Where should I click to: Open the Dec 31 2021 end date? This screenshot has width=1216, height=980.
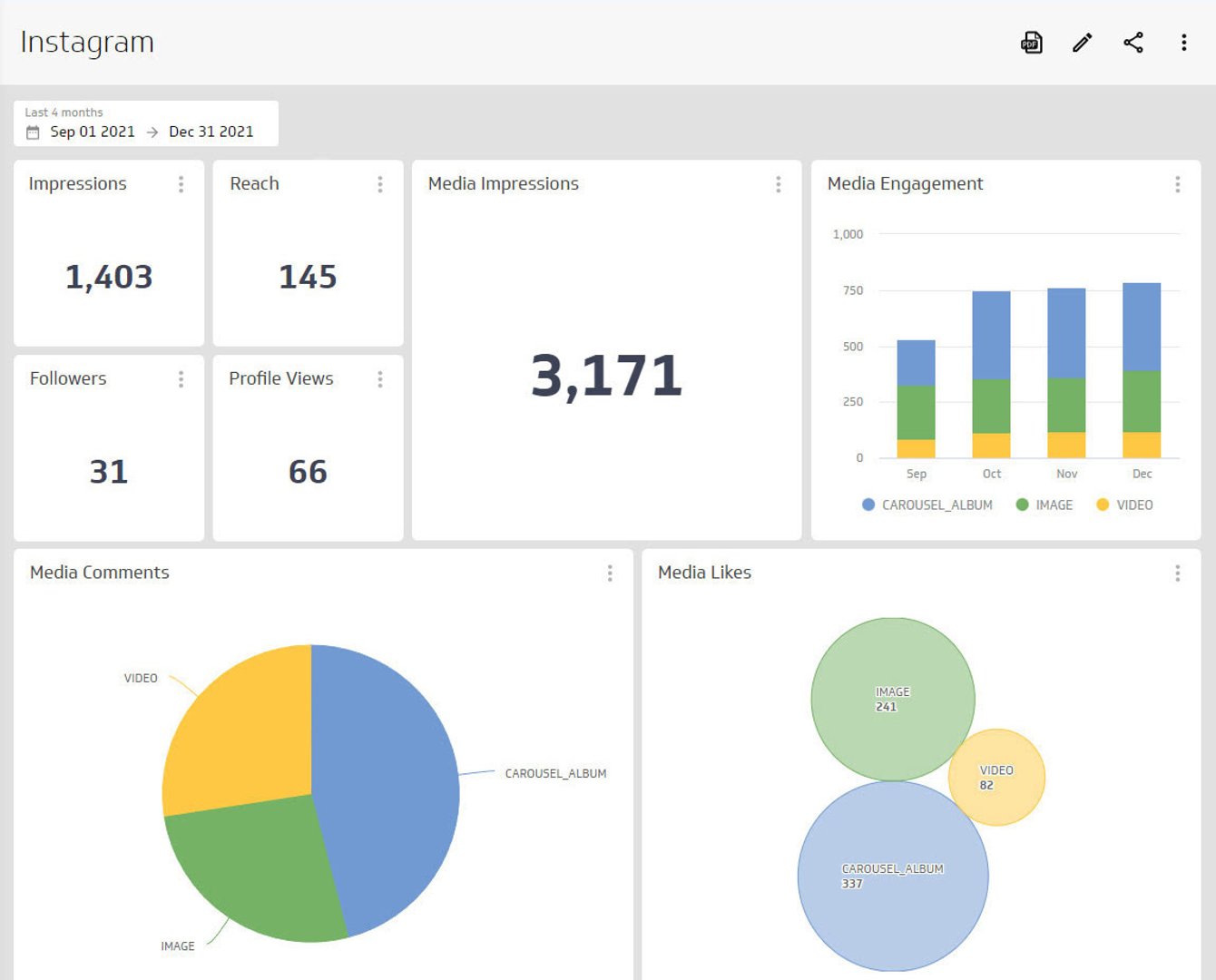coord(211,132)
